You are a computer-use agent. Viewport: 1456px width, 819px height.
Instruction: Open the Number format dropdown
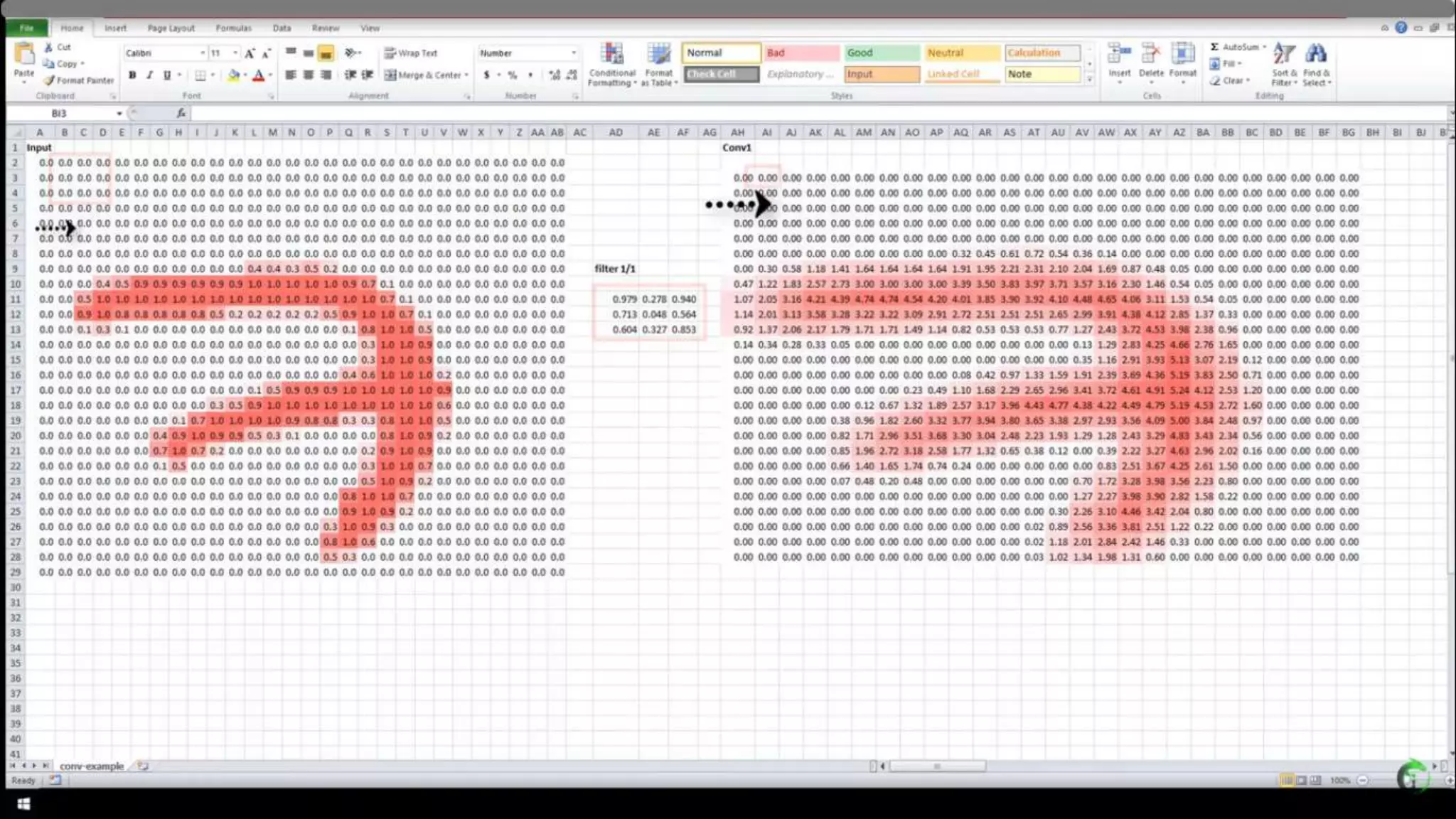[x=573, y=53]
